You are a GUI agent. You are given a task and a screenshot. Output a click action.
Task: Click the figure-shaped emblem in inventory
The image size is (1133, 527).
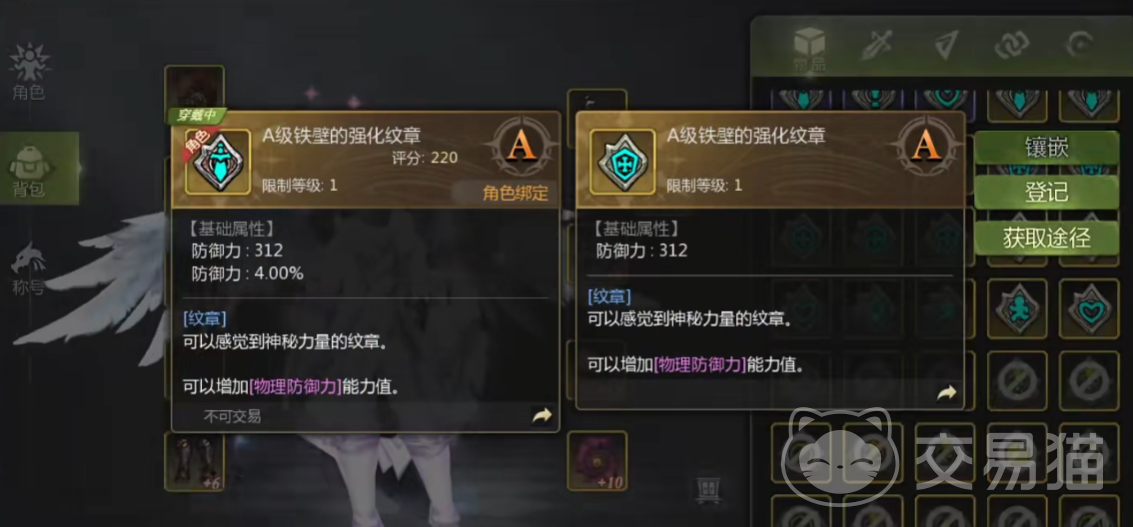click(x=1017, y=309)
